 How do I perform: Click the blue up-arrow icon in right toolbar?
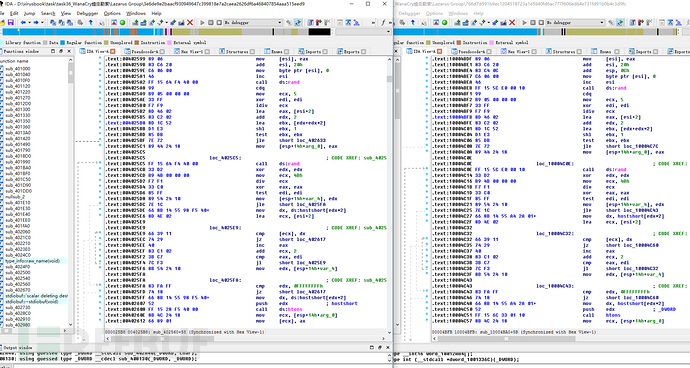click(x=413, y=22)
